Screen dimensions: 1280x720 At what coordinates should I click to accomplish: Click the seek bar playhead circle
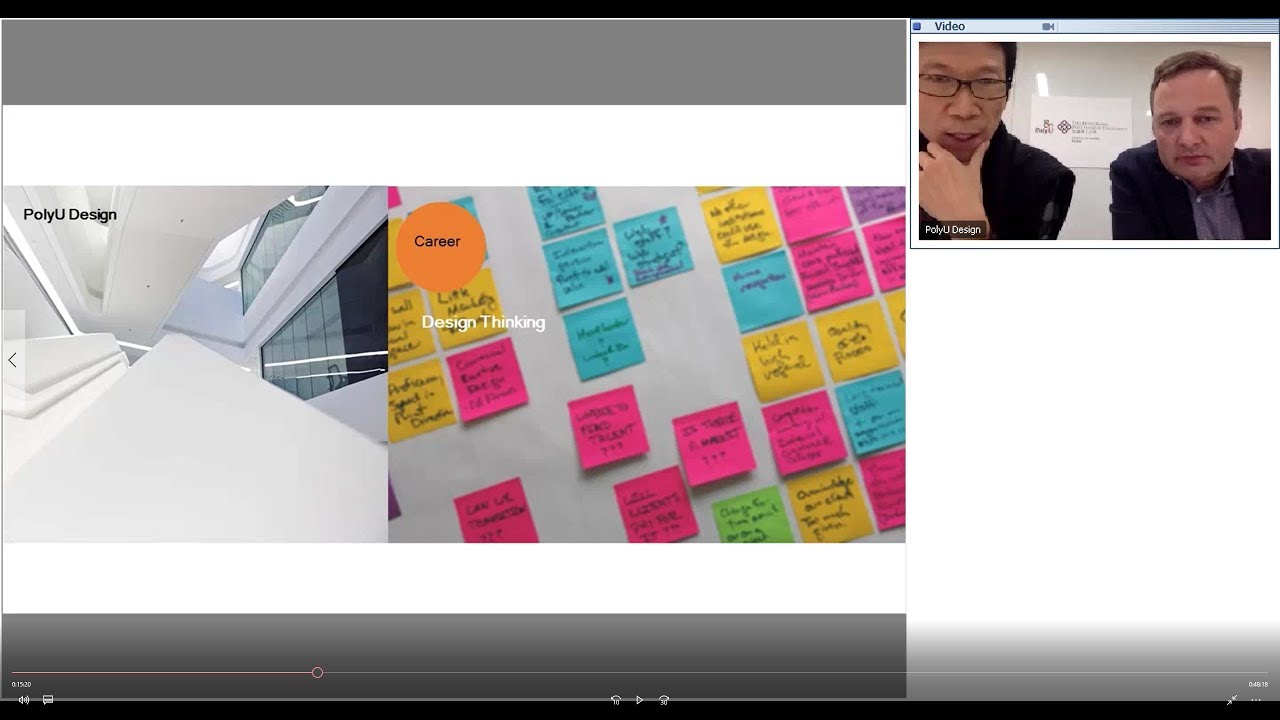coord(317,673)
